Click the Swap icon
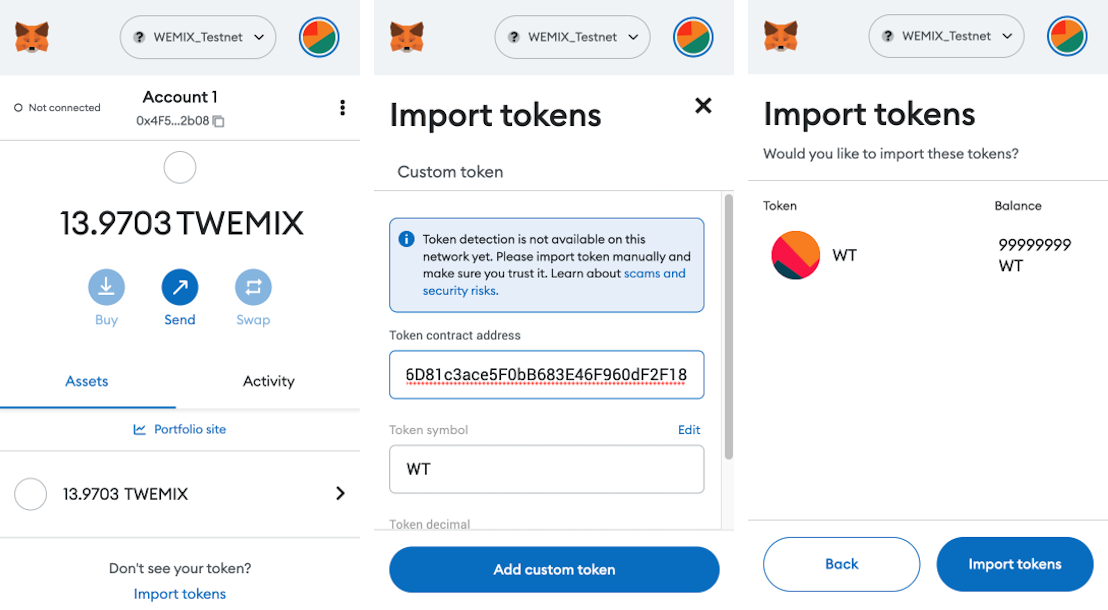Image resolution: width=1108 pixels, height=610 pixels. tap(253, 288)
